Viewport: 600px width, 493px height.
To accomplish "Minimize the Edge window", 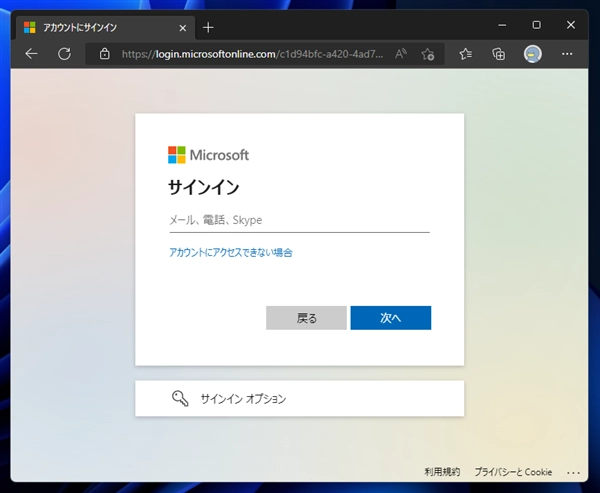I will (502, 25).
